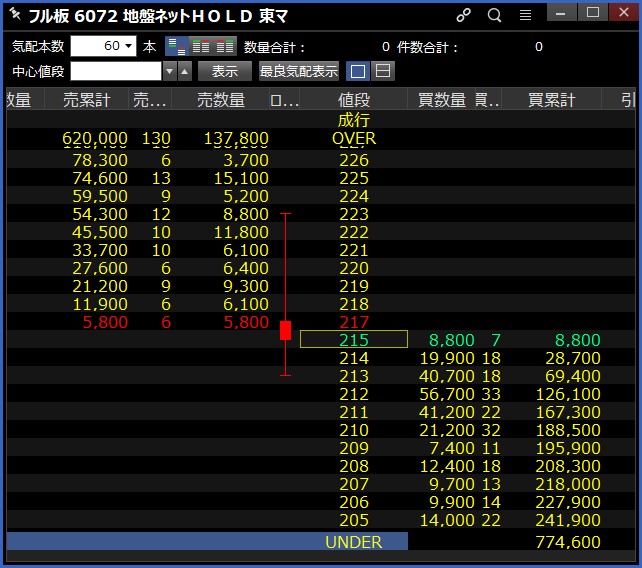The height and width of the screenshot is (568, 642).
Task: Click the 買累計 column header
Action: point(552,100)
